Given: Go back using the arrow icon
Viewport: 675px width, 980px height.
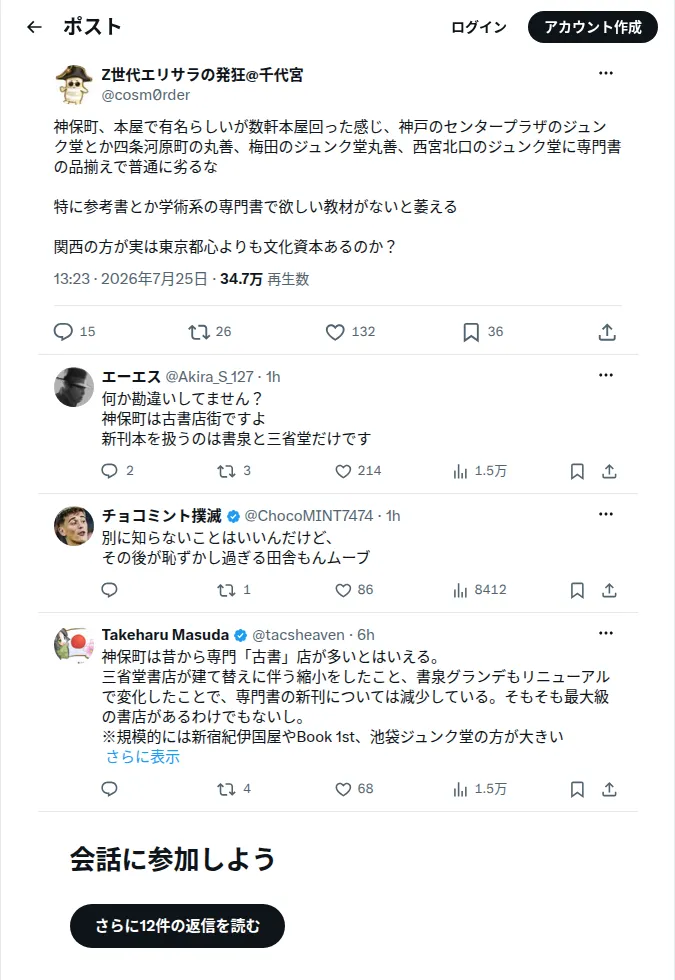Looking at the screenshot, I should [34, 27].
